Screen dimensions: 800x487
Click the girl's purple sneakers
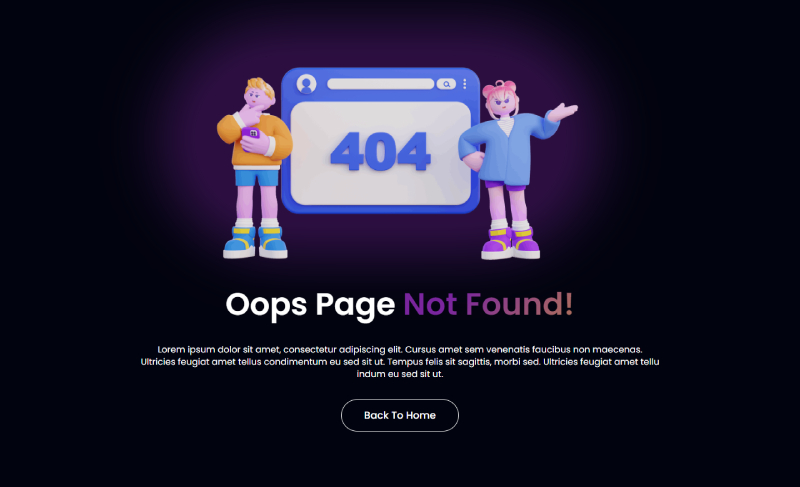(510, 244)
